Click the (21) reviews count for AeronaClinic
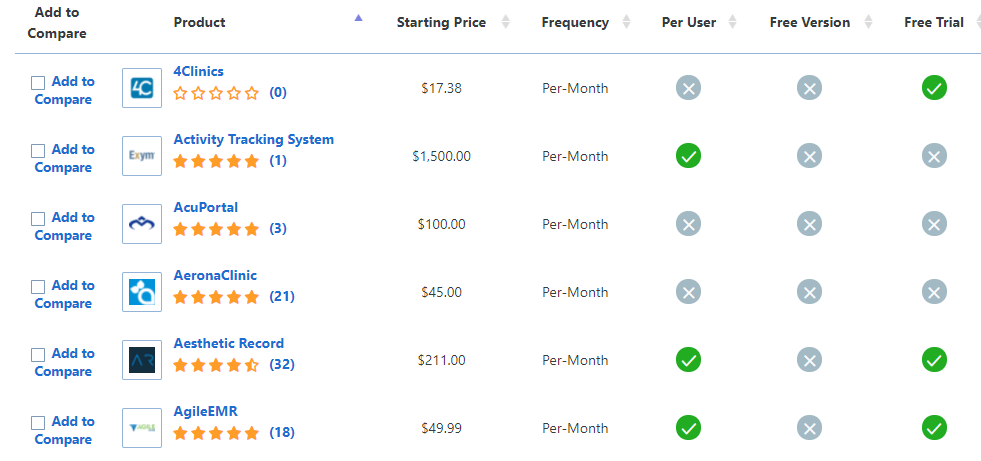The width and height of the screenshot is (981, 461). pos(282,297)
